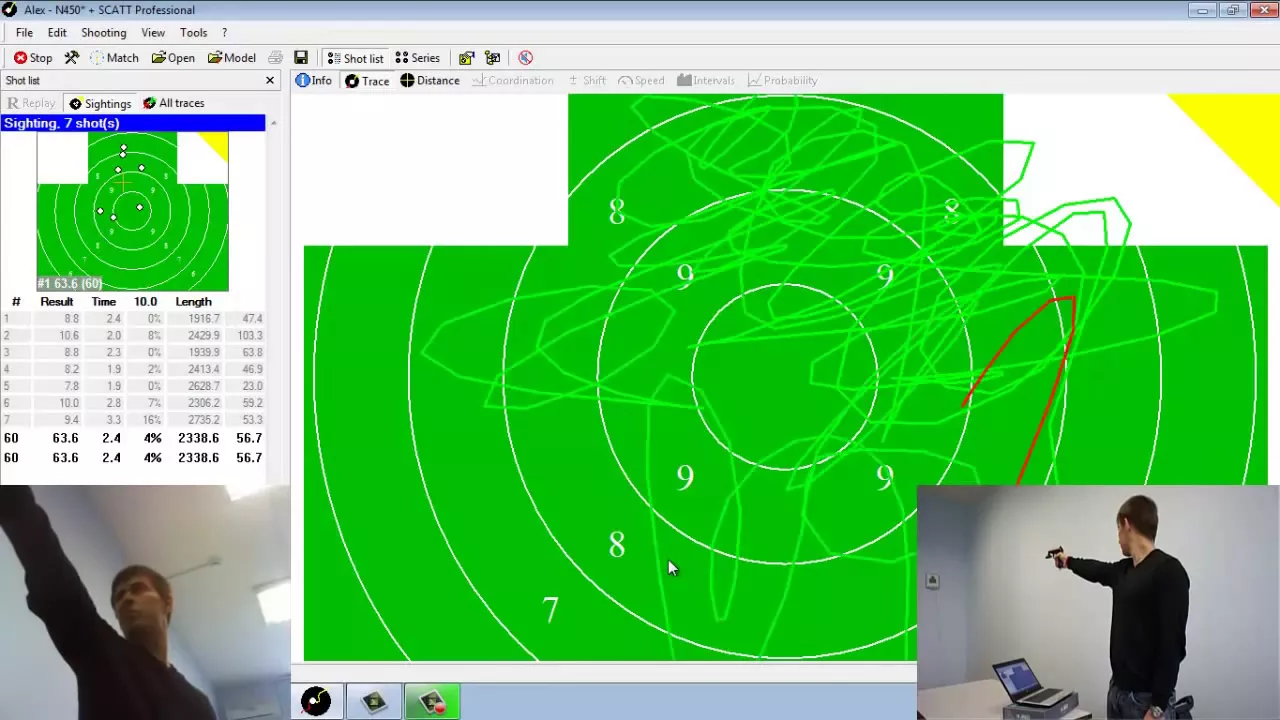Select shot row 3 with length 1939.9
This screenshot has width=1280, height=720.
tap(133, 353)
